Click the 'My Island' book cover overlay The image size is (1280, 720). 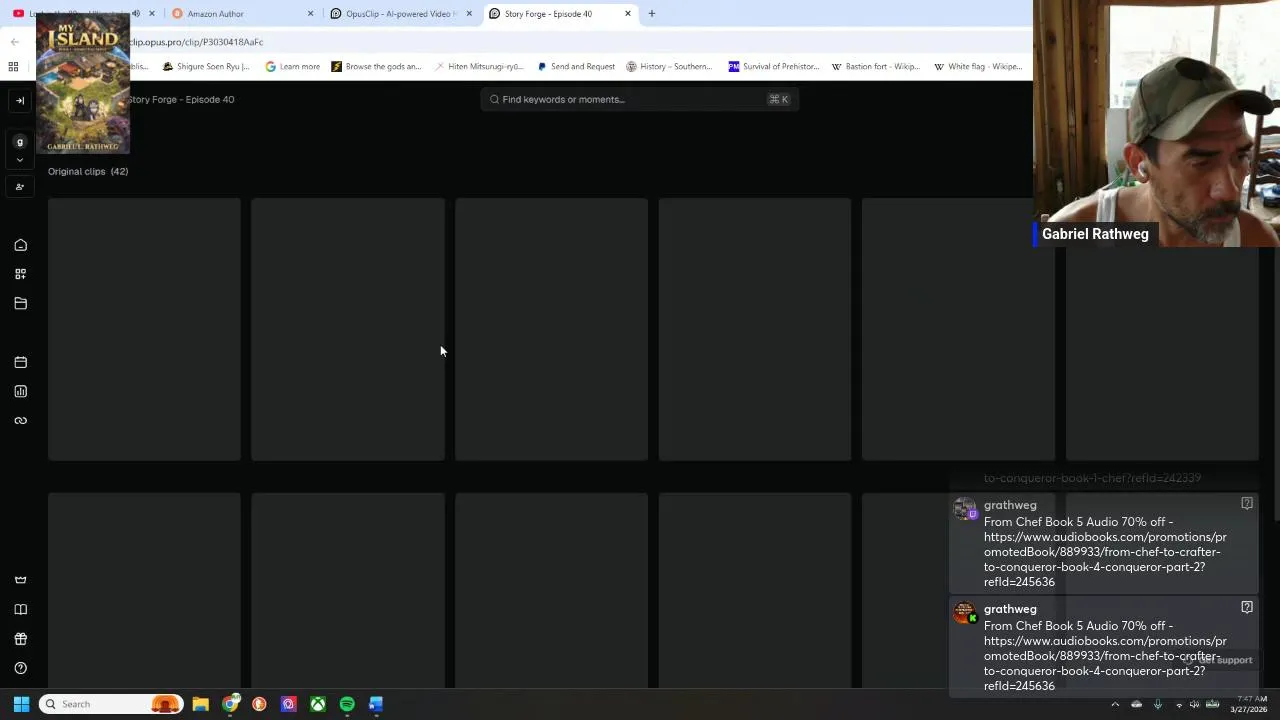click(83, 85)
